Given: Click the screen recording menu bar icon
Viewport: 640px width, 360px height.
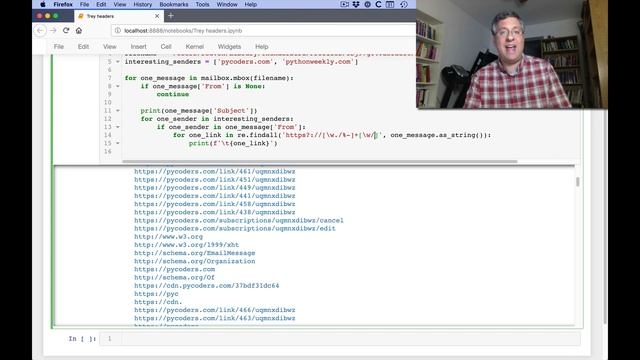Looking at the screenshot, I should tap(344, 4).
